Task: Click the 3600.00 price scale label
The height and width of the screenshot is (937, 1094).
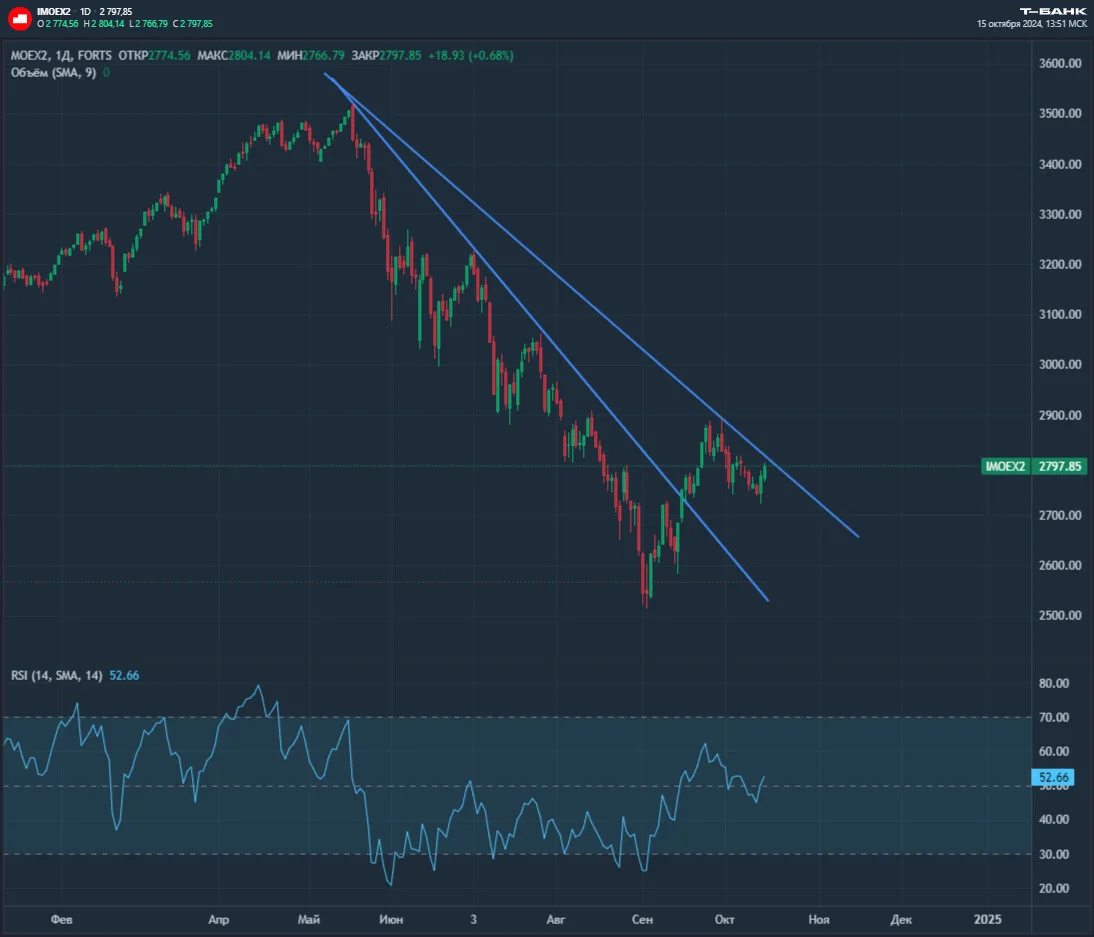Action: (1060, 63)
